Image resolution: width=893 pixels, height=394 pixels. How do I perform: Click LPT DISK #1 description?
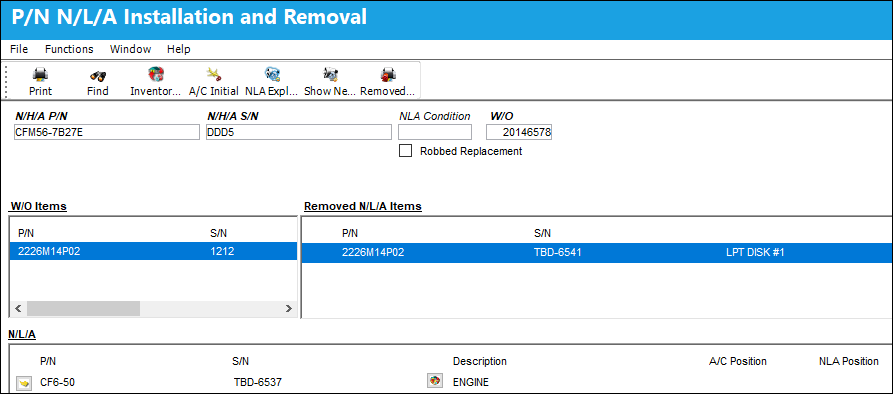coord(755,252)
